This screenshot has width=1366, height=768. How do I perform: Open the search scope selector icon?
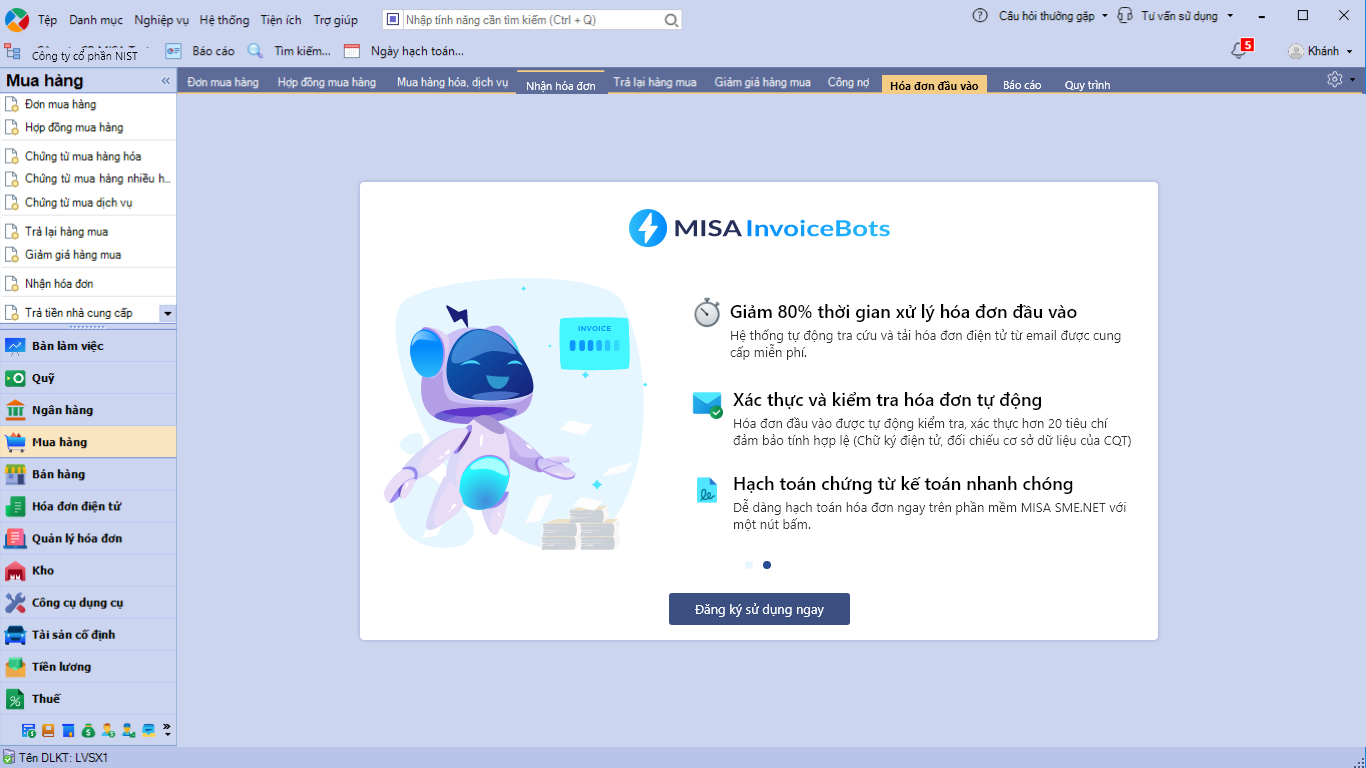coord(393,20)
